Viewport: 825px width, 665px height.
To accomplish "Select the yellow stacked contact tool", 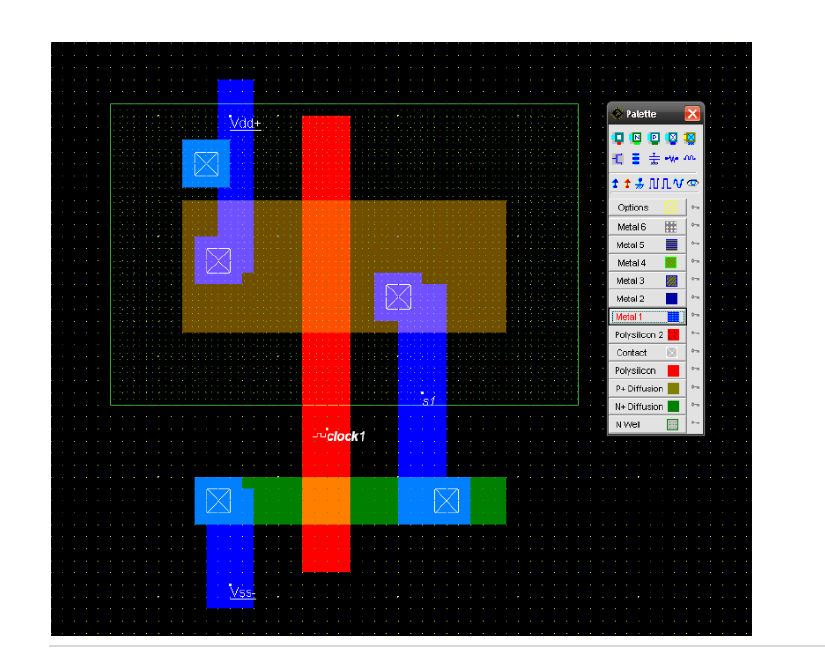I will (690, 138).
